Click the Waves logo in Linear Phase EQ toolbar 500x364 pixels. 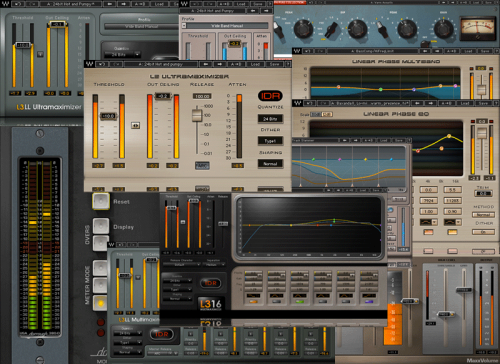pyautogui.click(x=297, y=103)
